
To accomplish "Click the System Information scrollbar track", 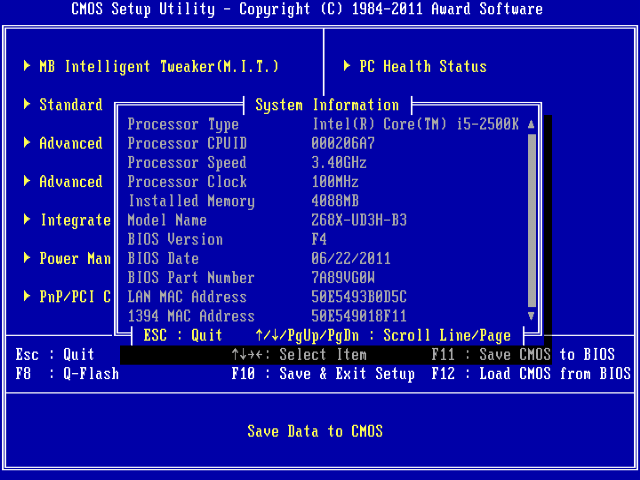I will pyautogui.click(x=531, y=220).
